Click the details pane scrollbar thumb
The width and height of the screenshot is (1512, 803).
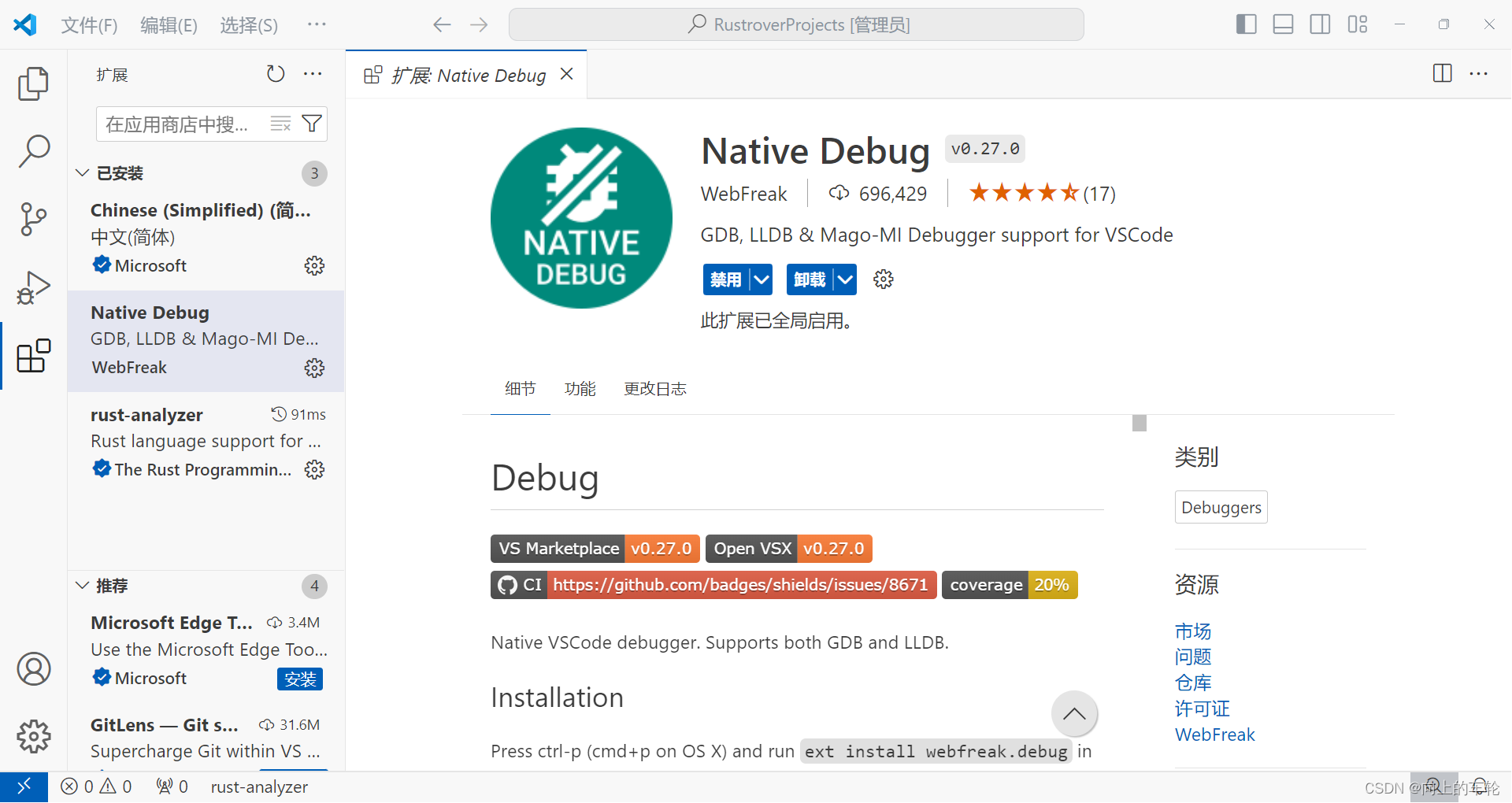(x=1139, y=423)
